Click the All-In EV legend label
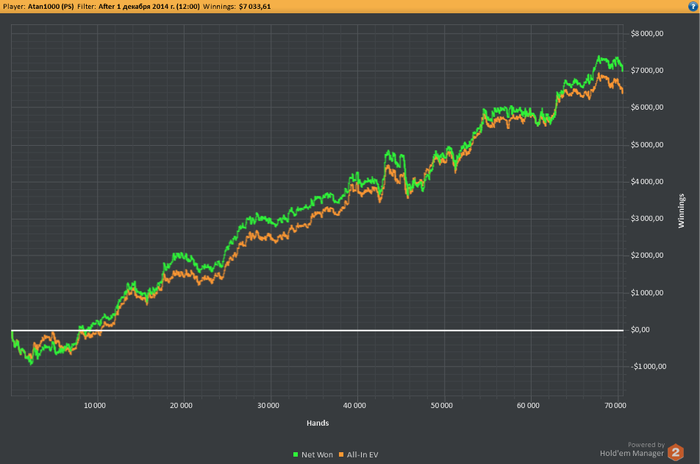 (362, 455)
